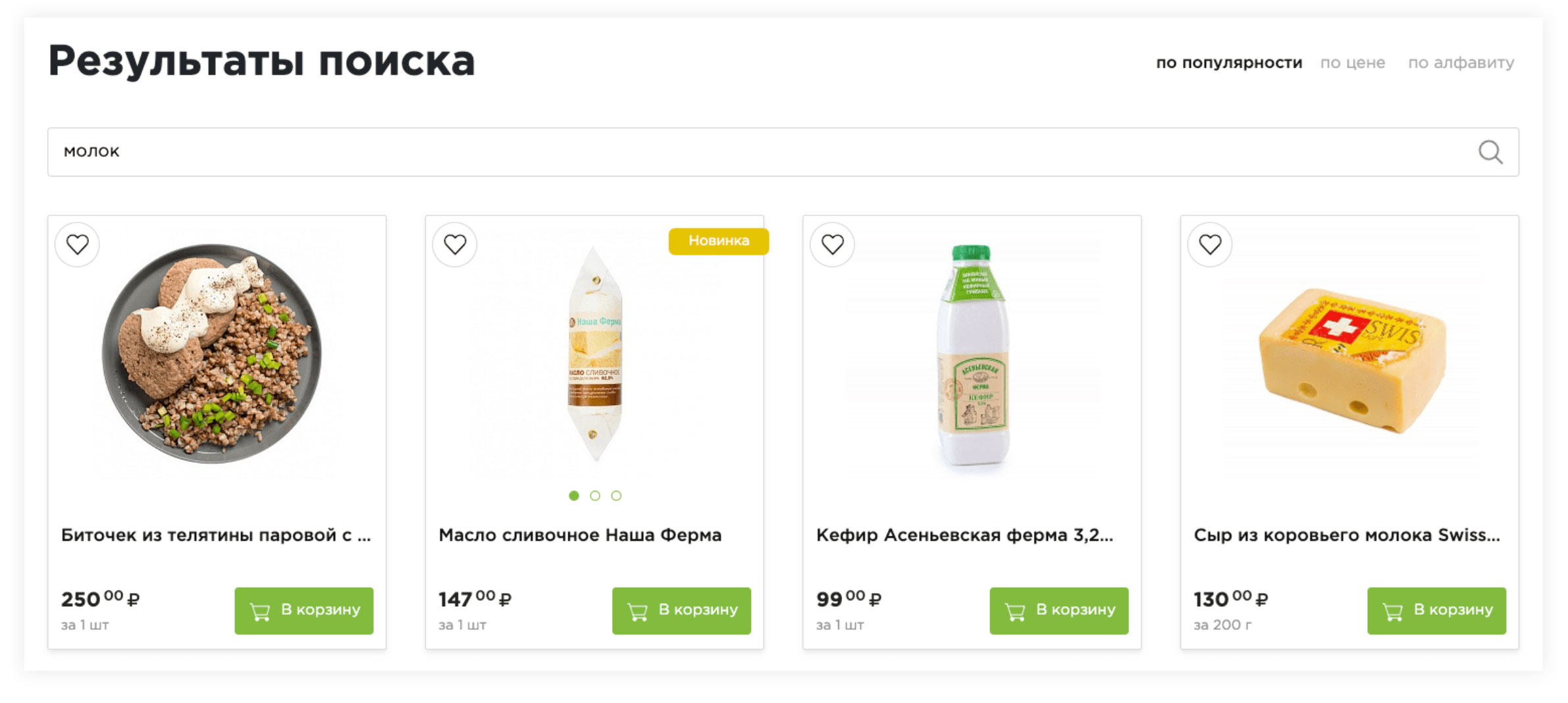This screenshot has width=1568, height=703.
Task: Open the Swiss cheese product photo
Action: [1351, 359]
